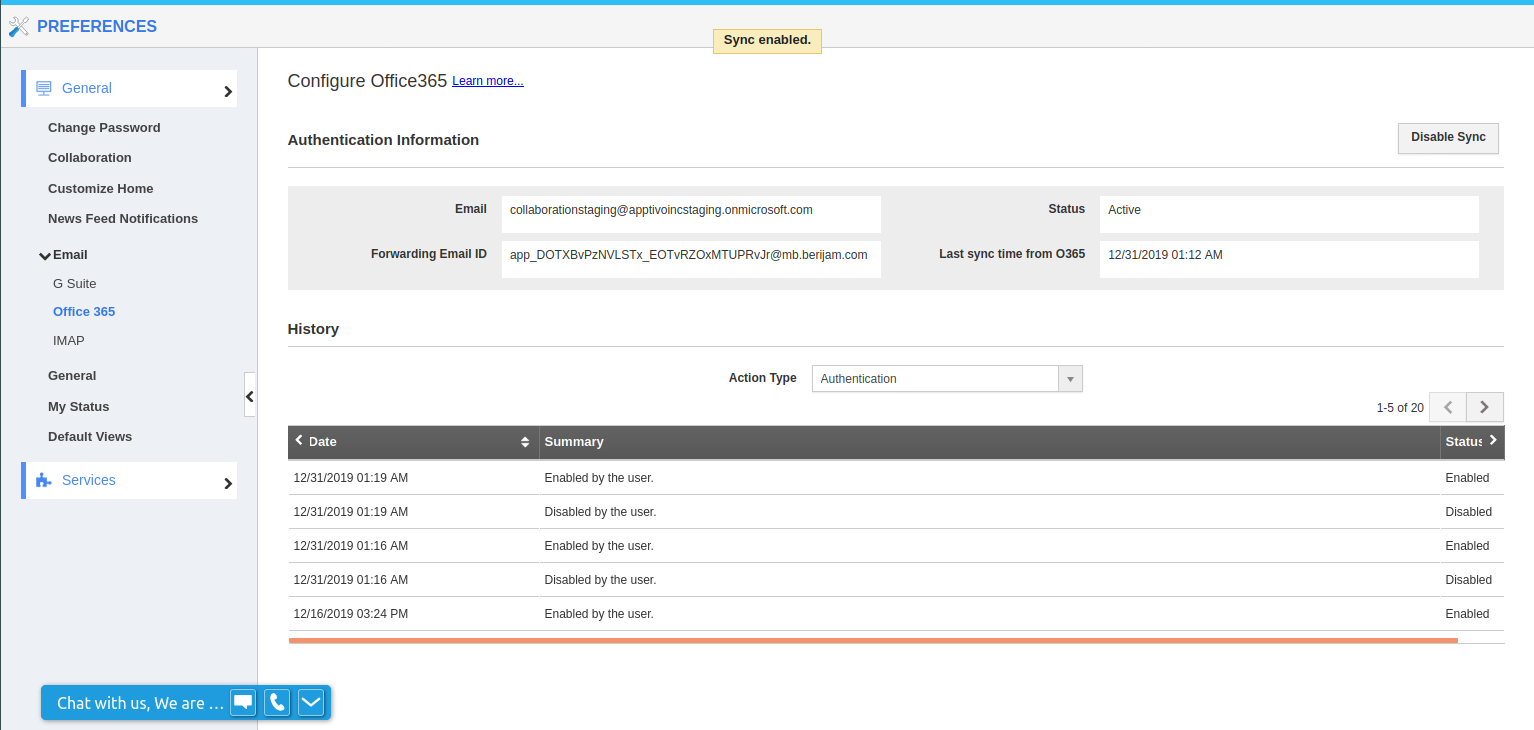1534x730 pixels.
Task: Click the orange horizontal scrollbar under table
Action: (x=872, y=640)
